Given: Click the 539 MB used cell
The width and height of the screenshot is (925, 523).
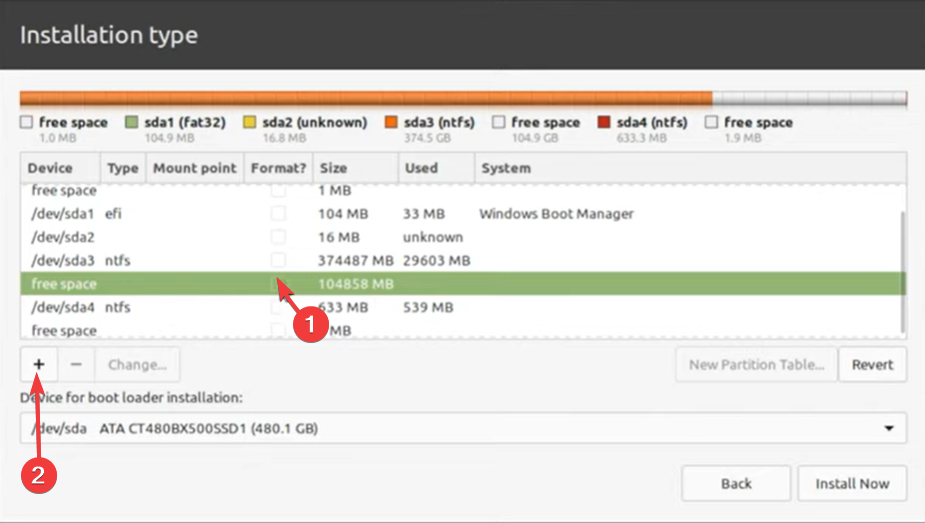Looking at the screenshot, I should pyautogui.click(x=428, y=307).
